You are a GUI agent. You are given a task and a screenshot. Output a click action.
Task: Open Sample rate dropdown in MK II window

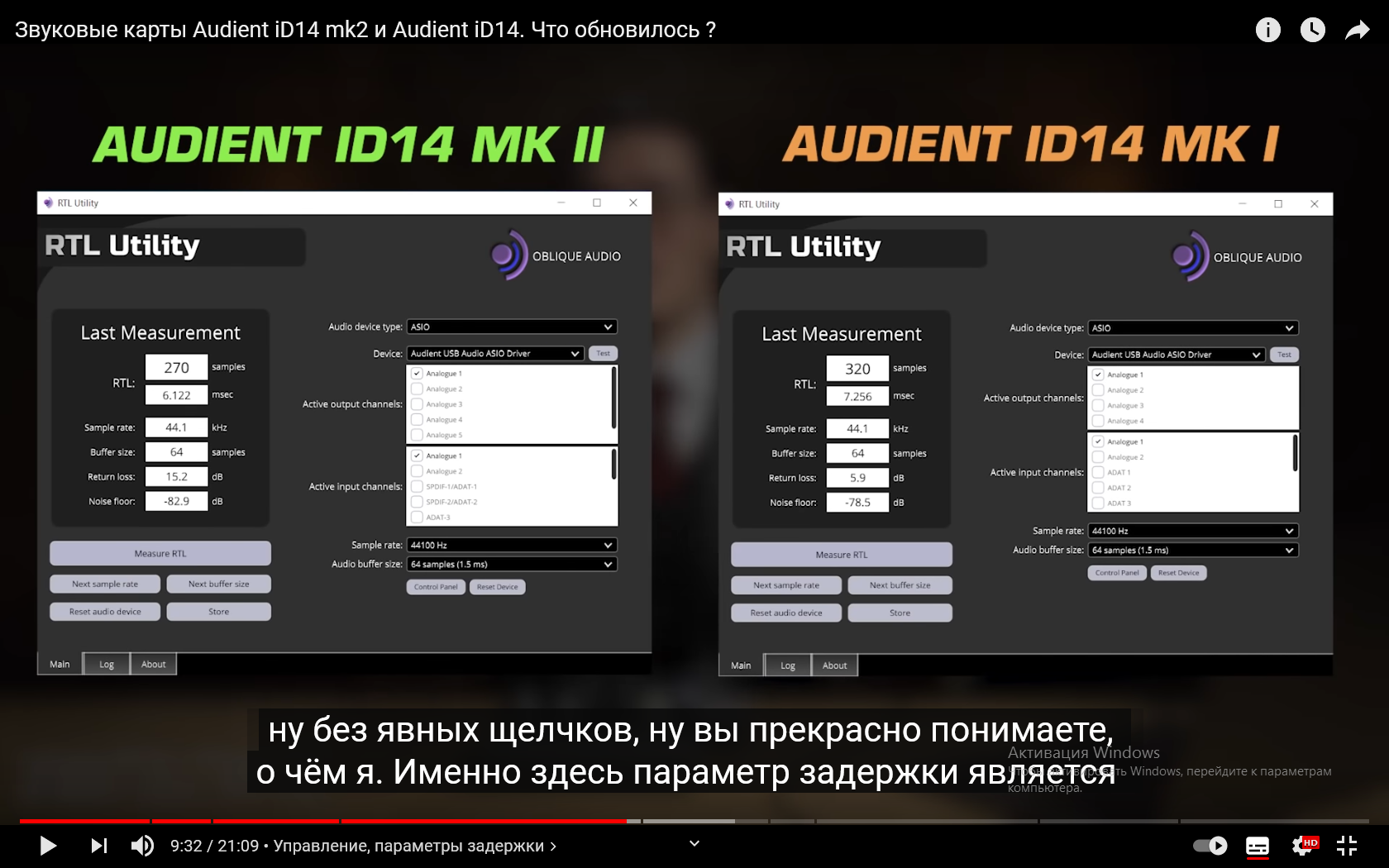(512, 545)
